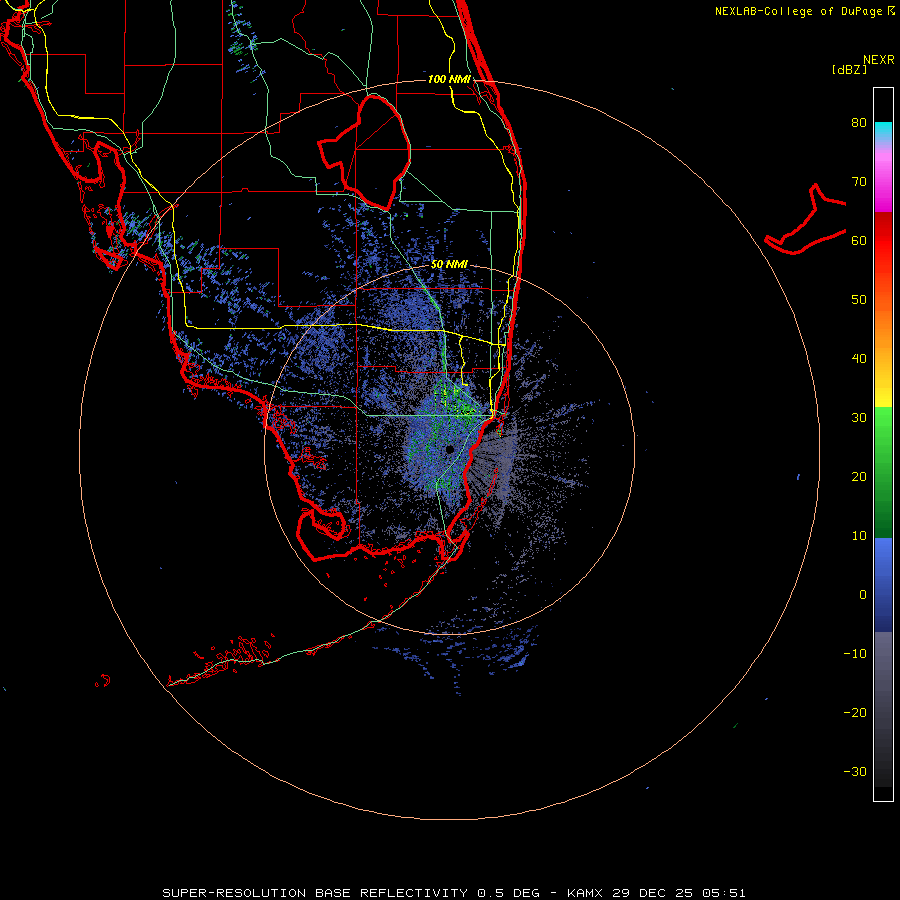Click the '-10' value on the dBZ scale
The width and height of the screenshot is (900, 900).
tap(855, 654)
